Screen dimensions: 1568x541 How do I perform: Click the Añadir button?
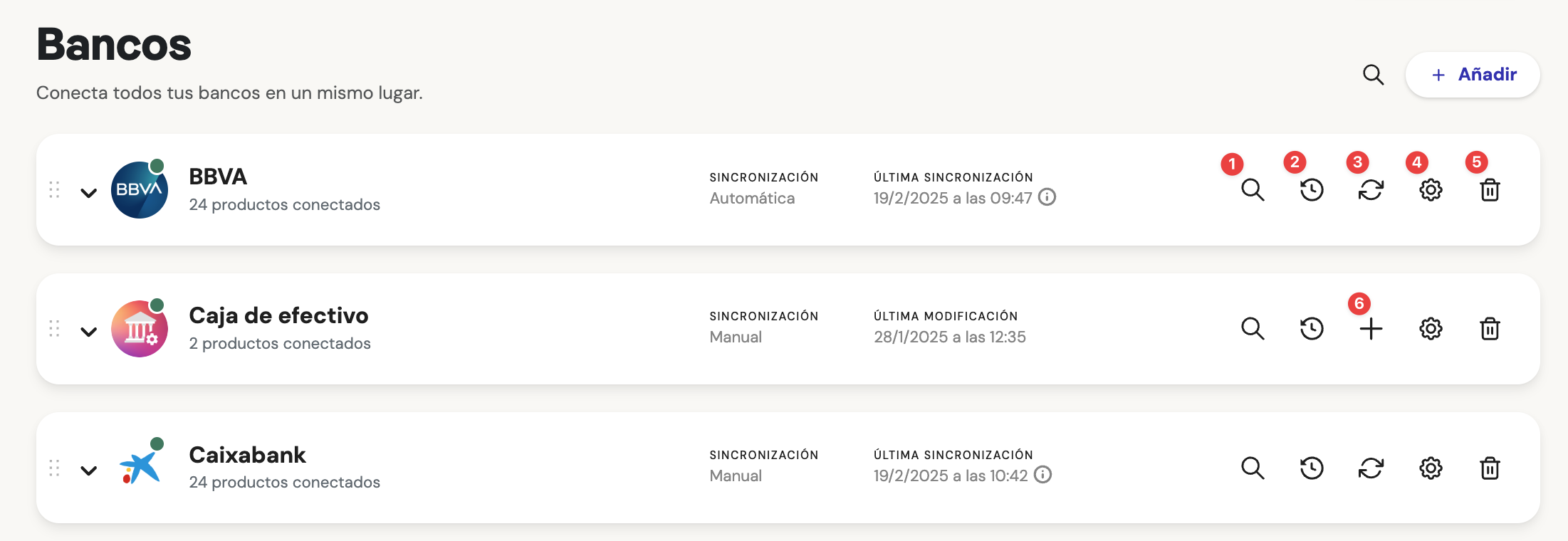click(x=1473, y=75)
